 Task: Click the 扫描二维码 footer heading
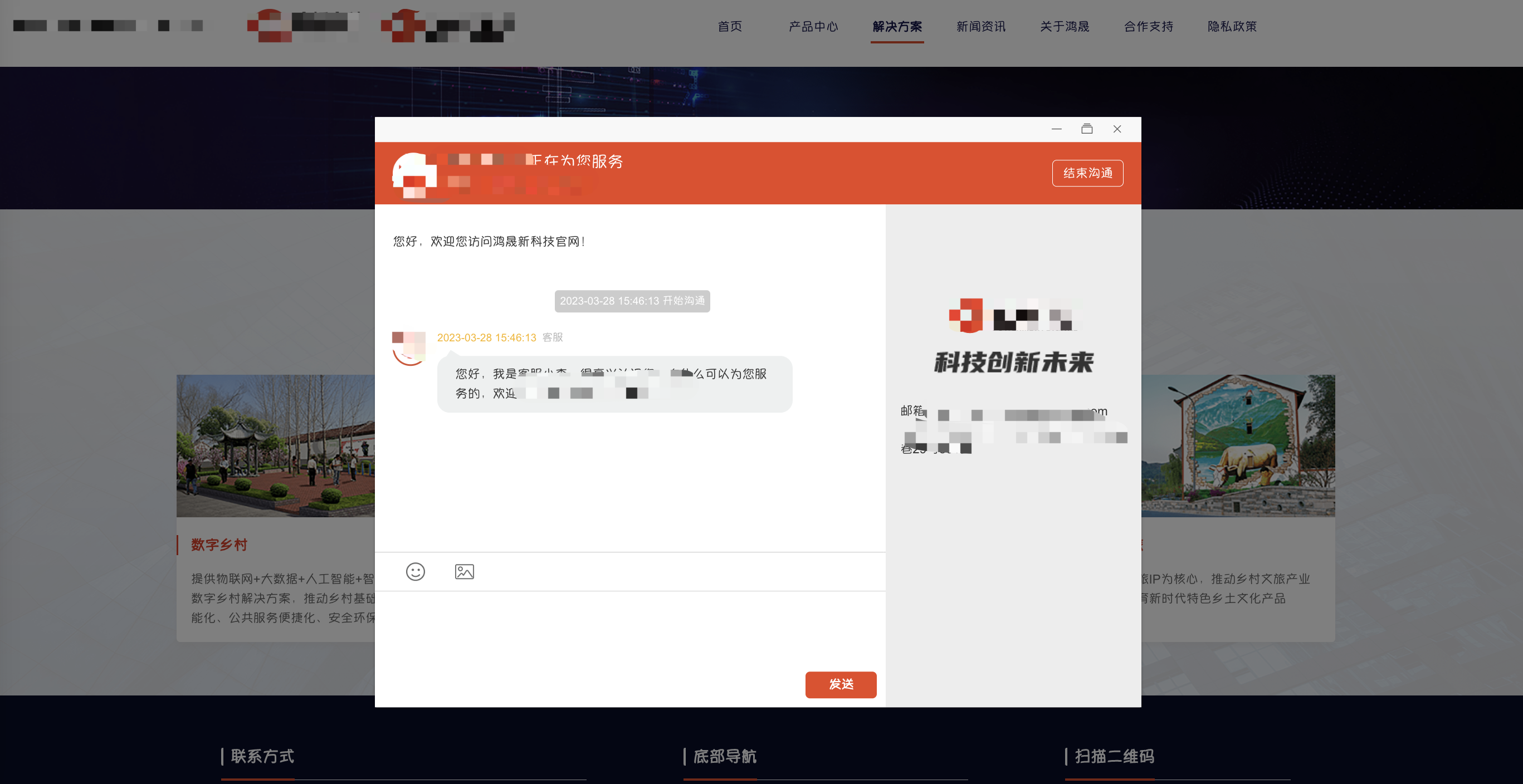click(1114, 756)
